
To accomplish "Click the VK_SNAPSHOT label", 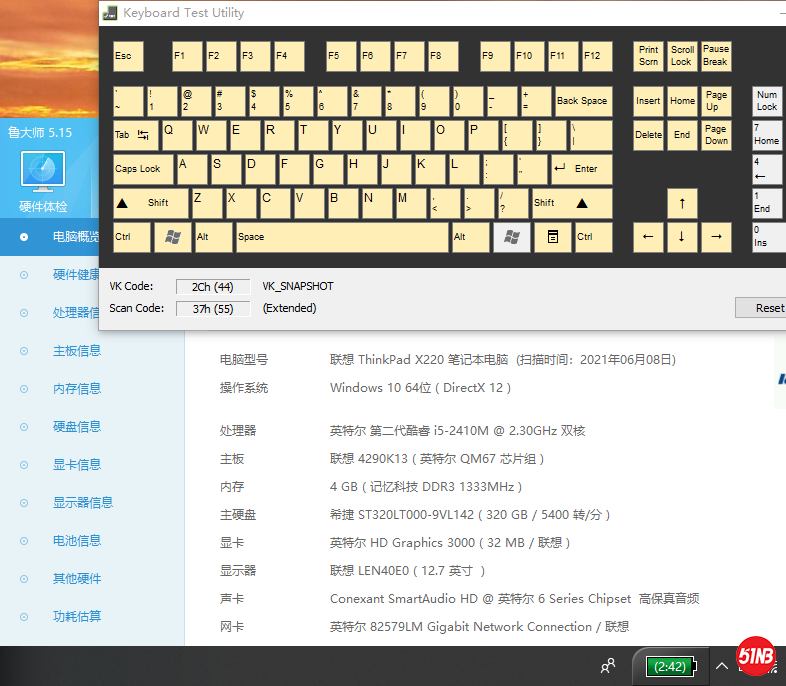I will pyautogui.click(x=298, y=286).
